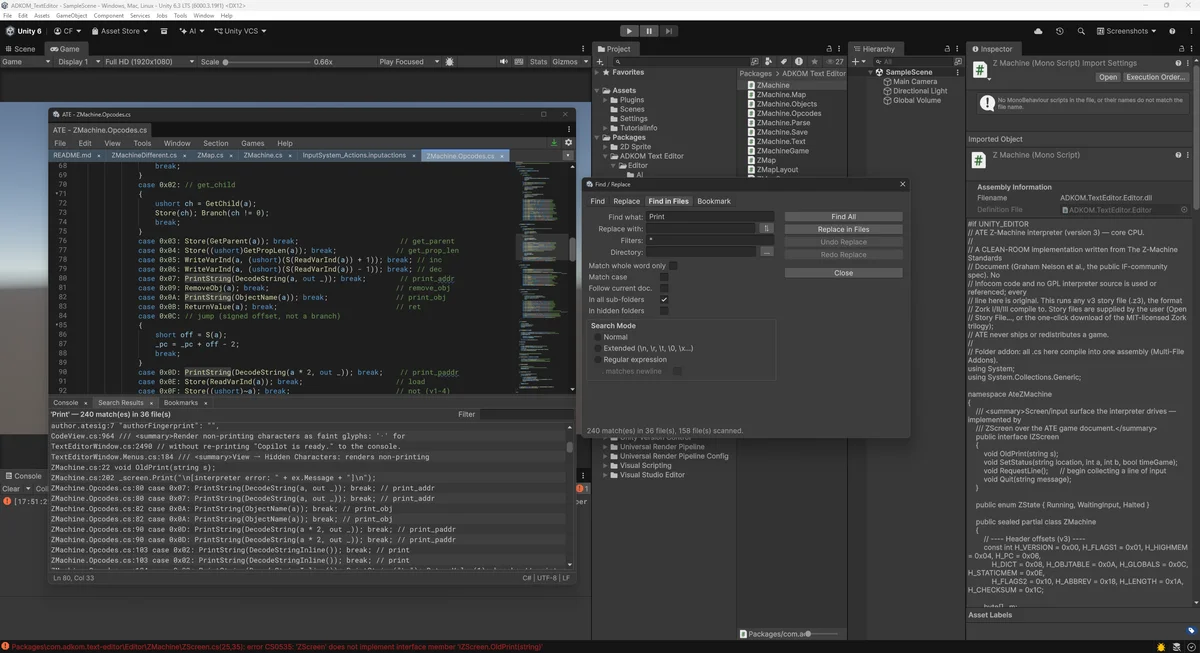Click the green download icon in ATE

[554, 143]
